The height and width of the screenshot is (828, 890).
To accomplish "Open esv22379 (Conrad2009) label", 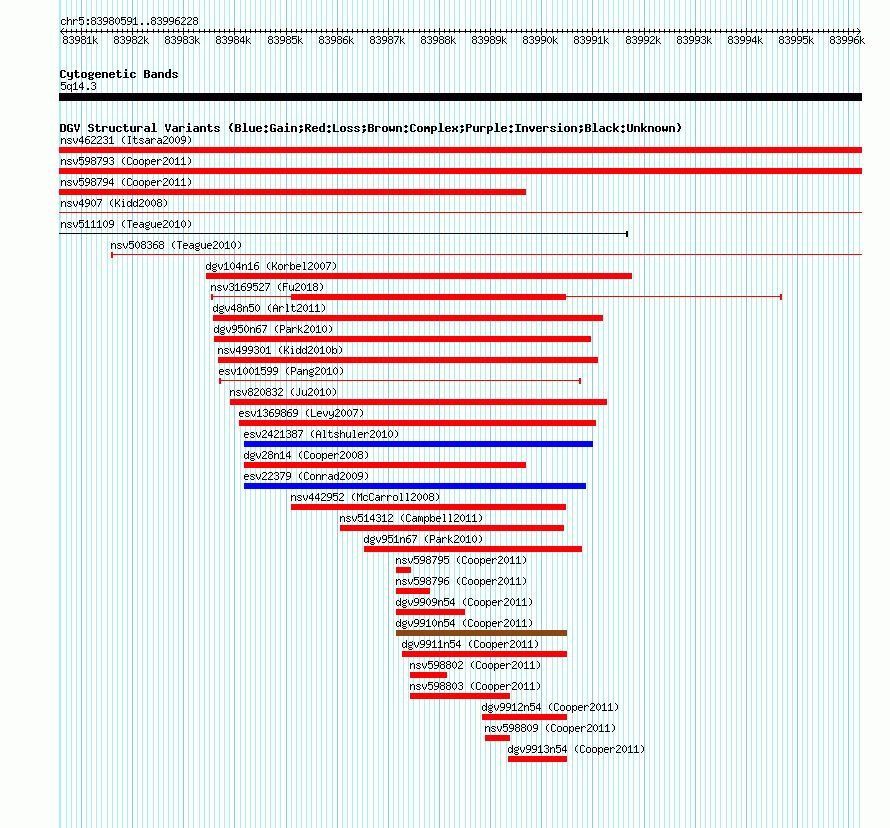I will (306, 476).
